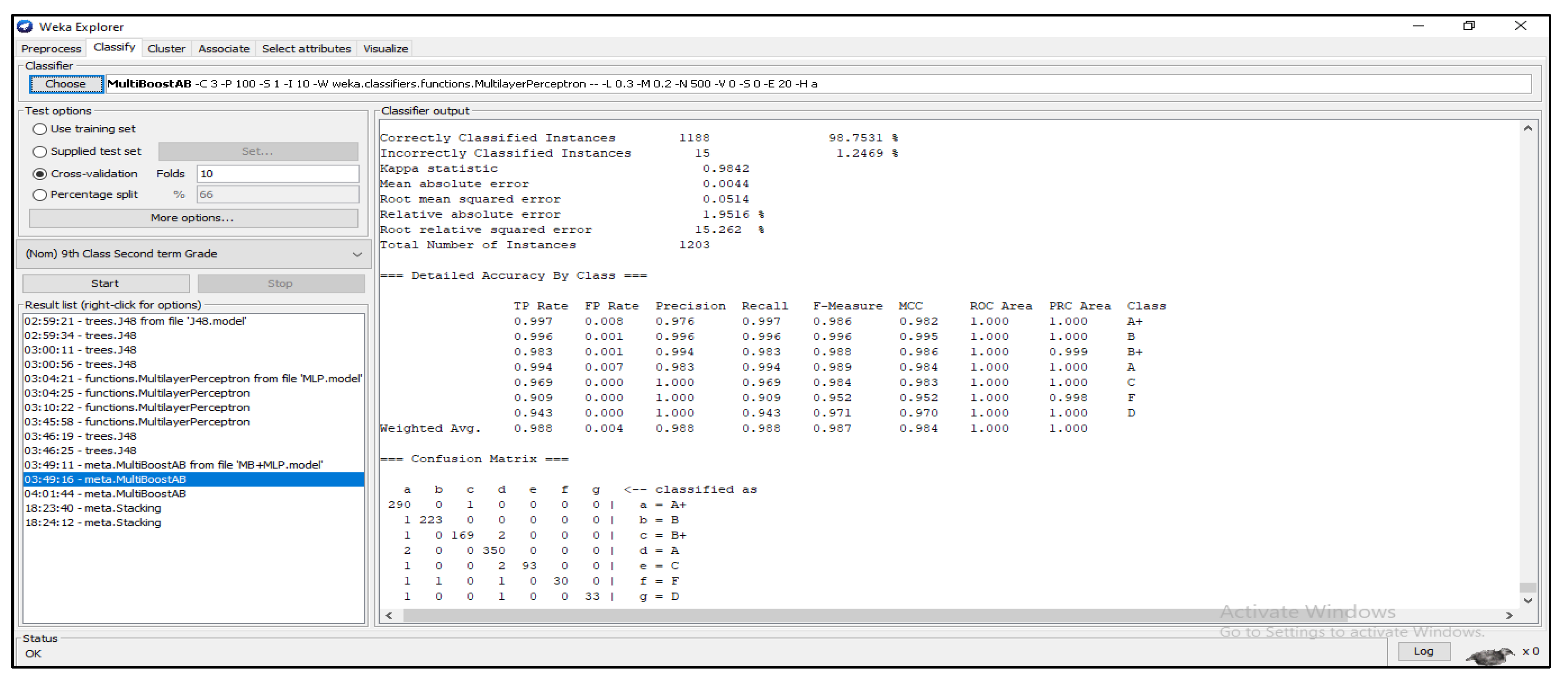1568x680 pixels.
Task: Click the classifier output scroll down arrow
Action: pos(1528,600)
